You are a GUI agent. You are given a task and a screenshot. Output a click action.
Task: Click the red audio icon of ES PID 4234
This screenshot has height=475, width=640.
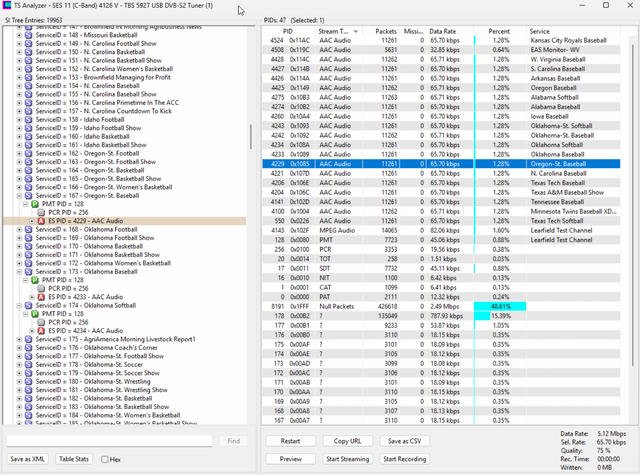[x=41, y=331]
